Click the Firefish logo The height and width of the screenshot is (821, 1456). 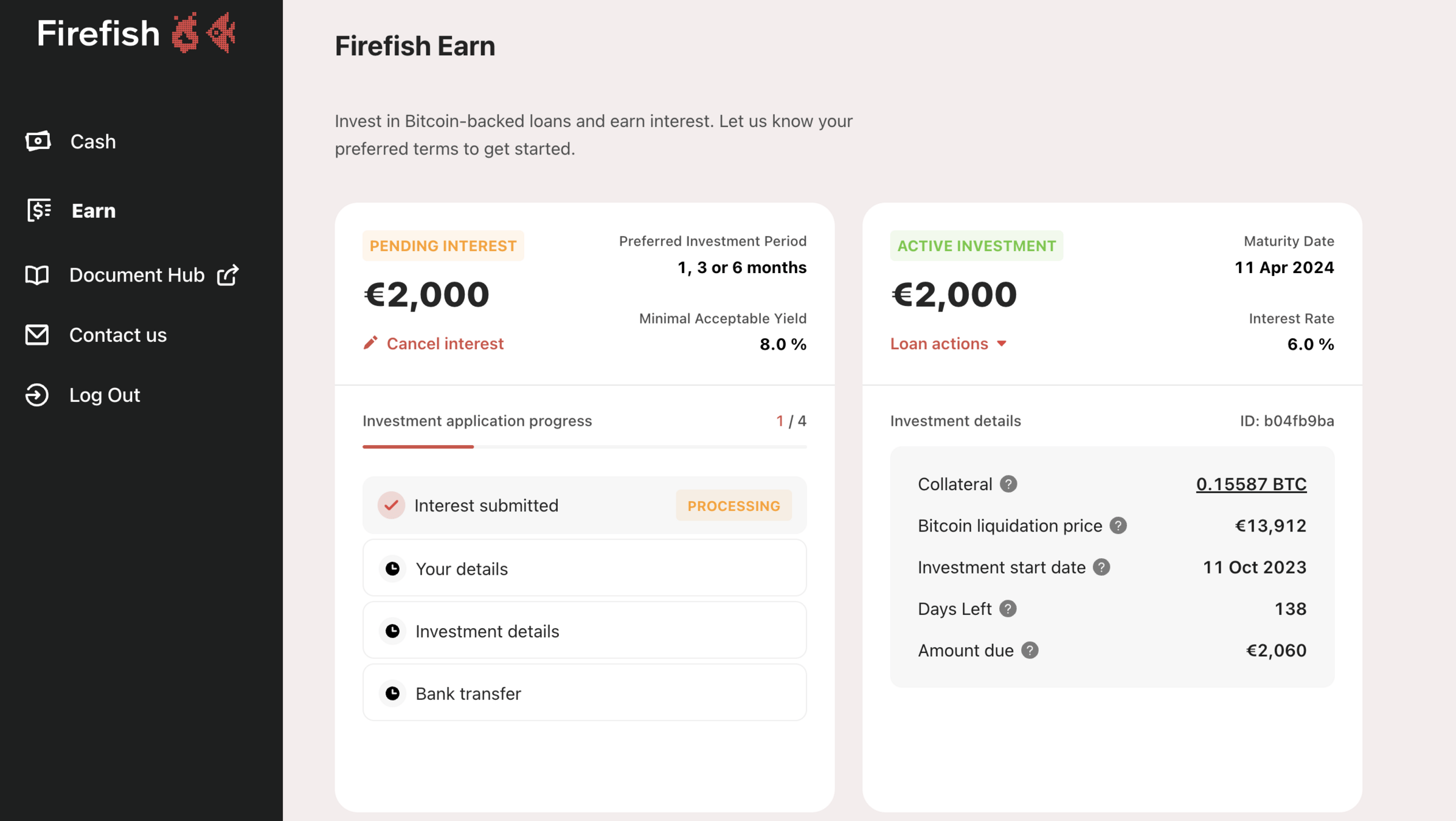point(136,33)
